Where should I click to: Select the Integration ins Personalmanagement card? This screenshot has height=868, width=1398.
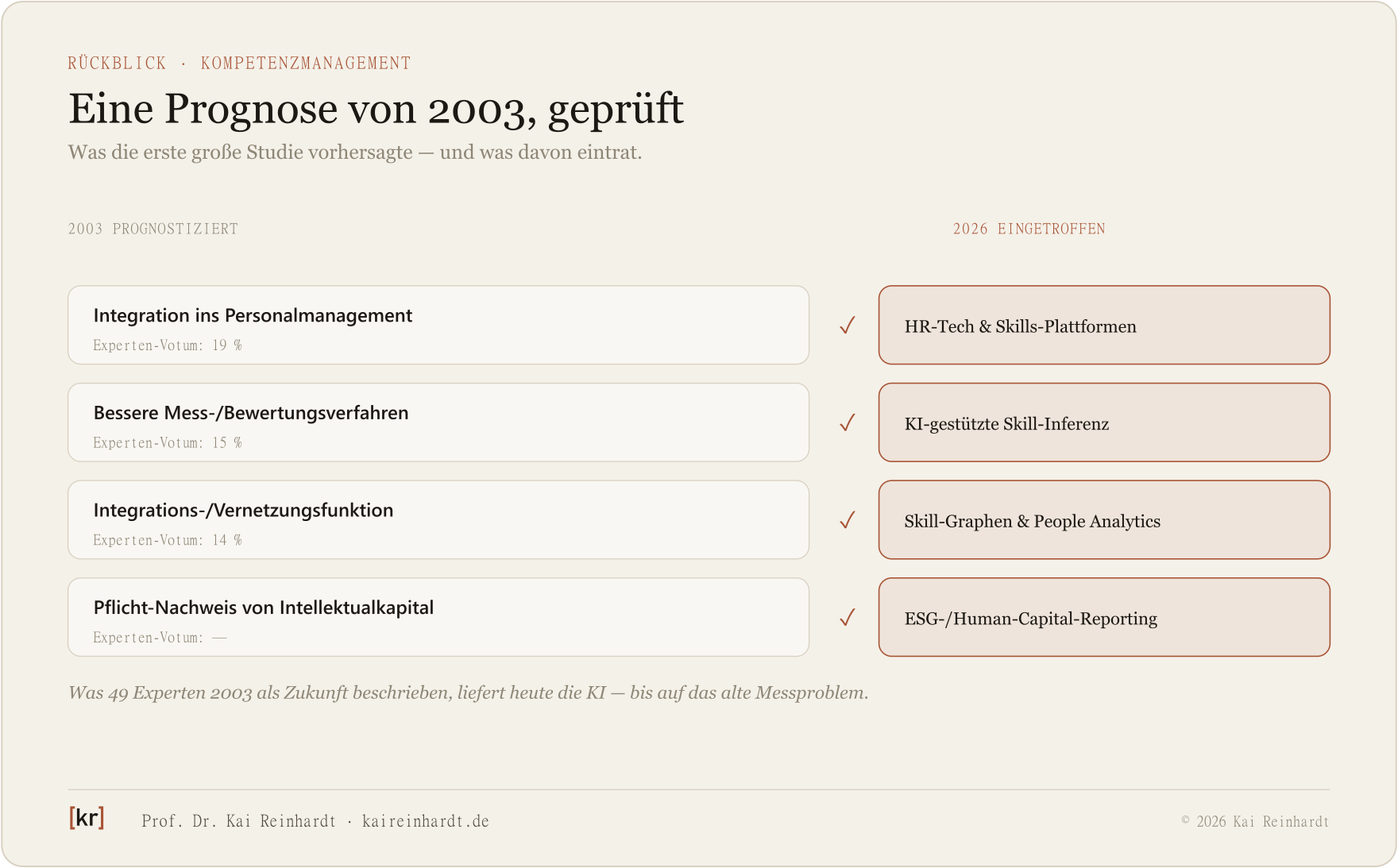click(438, 325)
